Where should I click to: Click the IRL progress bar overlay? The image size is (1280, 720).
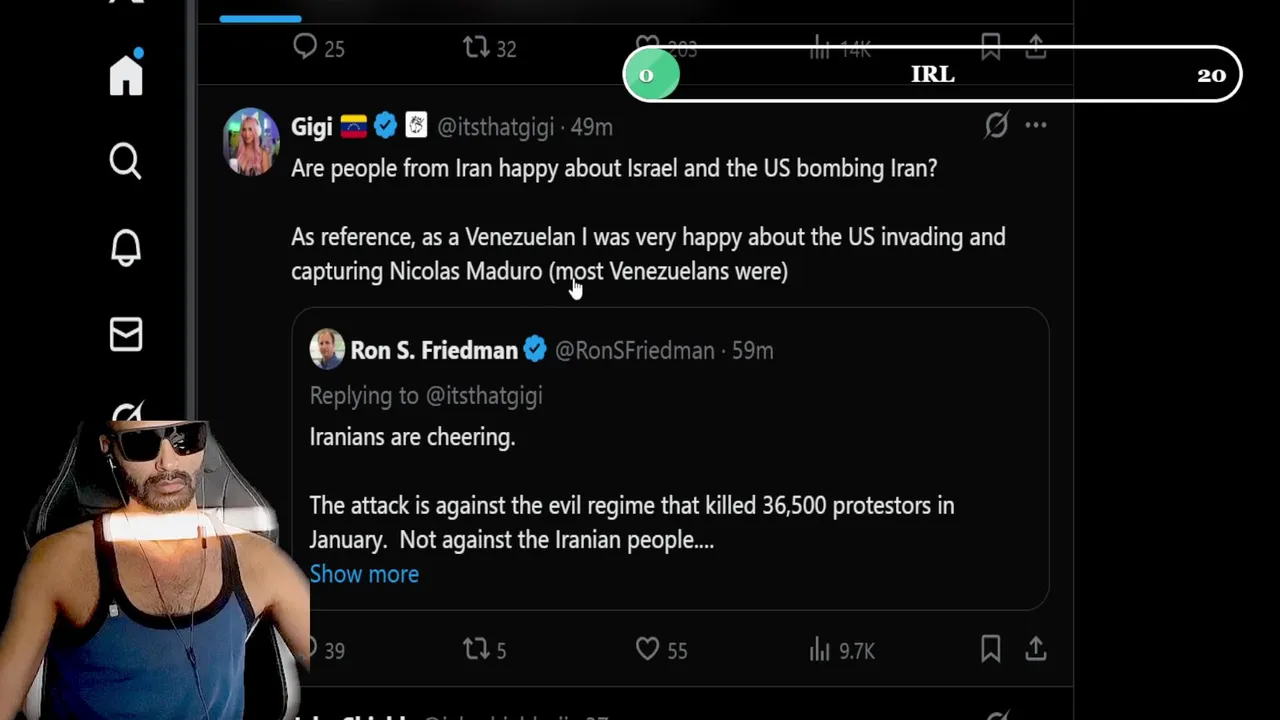click(932, 75)
